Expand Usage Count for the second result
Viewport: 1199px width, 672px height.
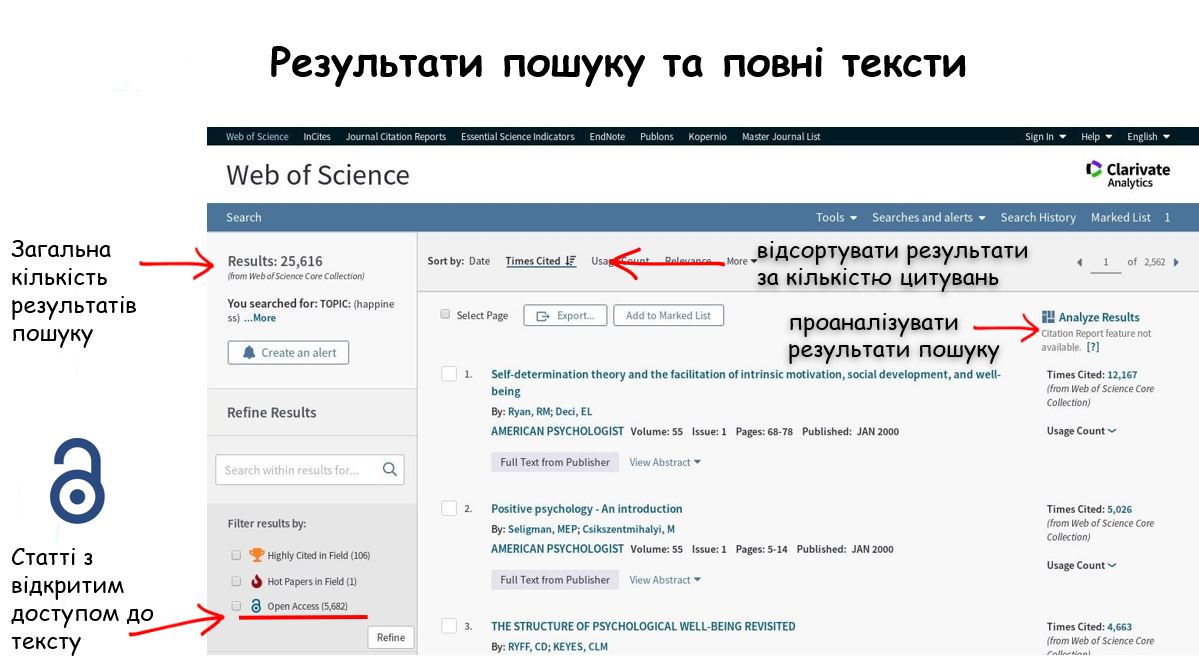[1081, 566]
